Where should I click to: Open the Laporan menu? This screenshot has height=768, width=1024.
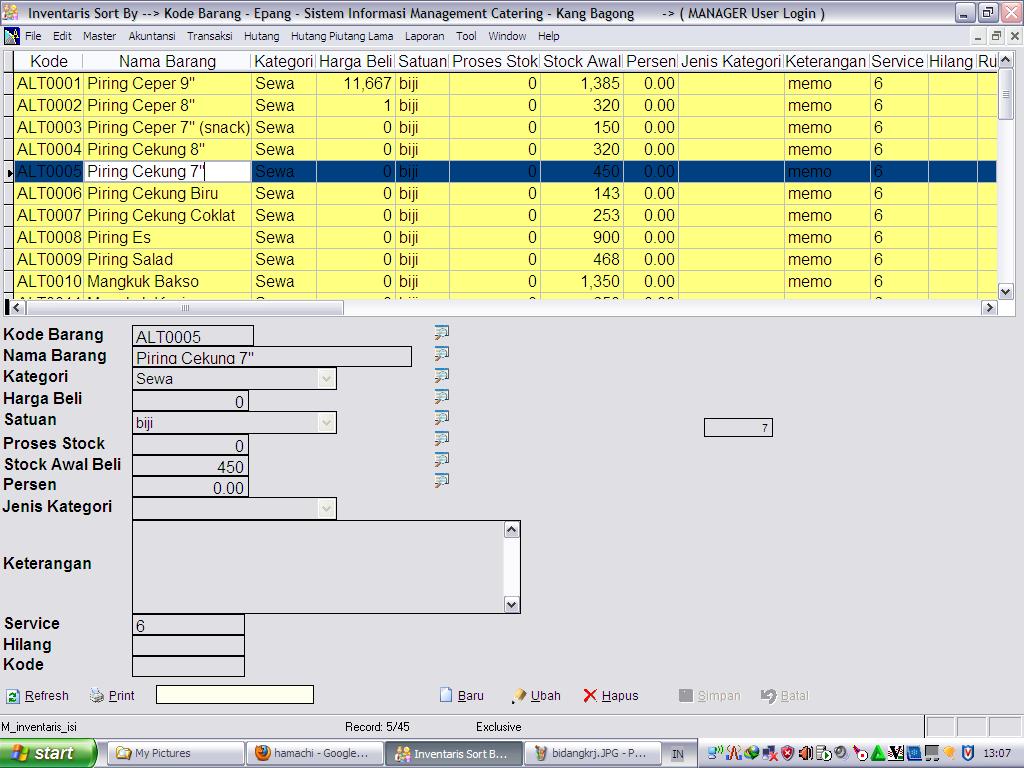[x=424, y=36]
